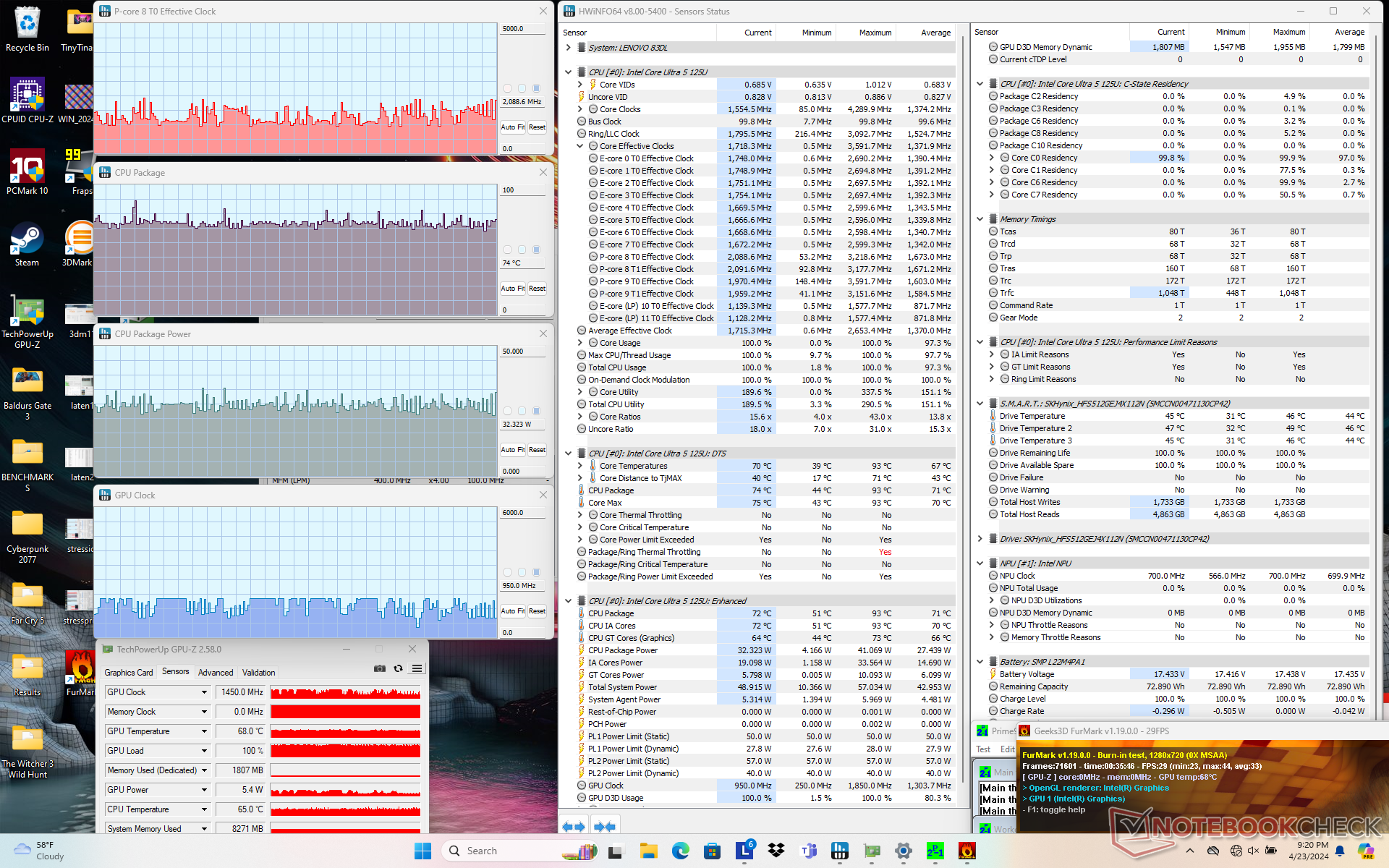The height and width of the screenshot is (868, 1389).
Task: Click Reset in CPU Package Power graph
Action: (x=537, y=450)
